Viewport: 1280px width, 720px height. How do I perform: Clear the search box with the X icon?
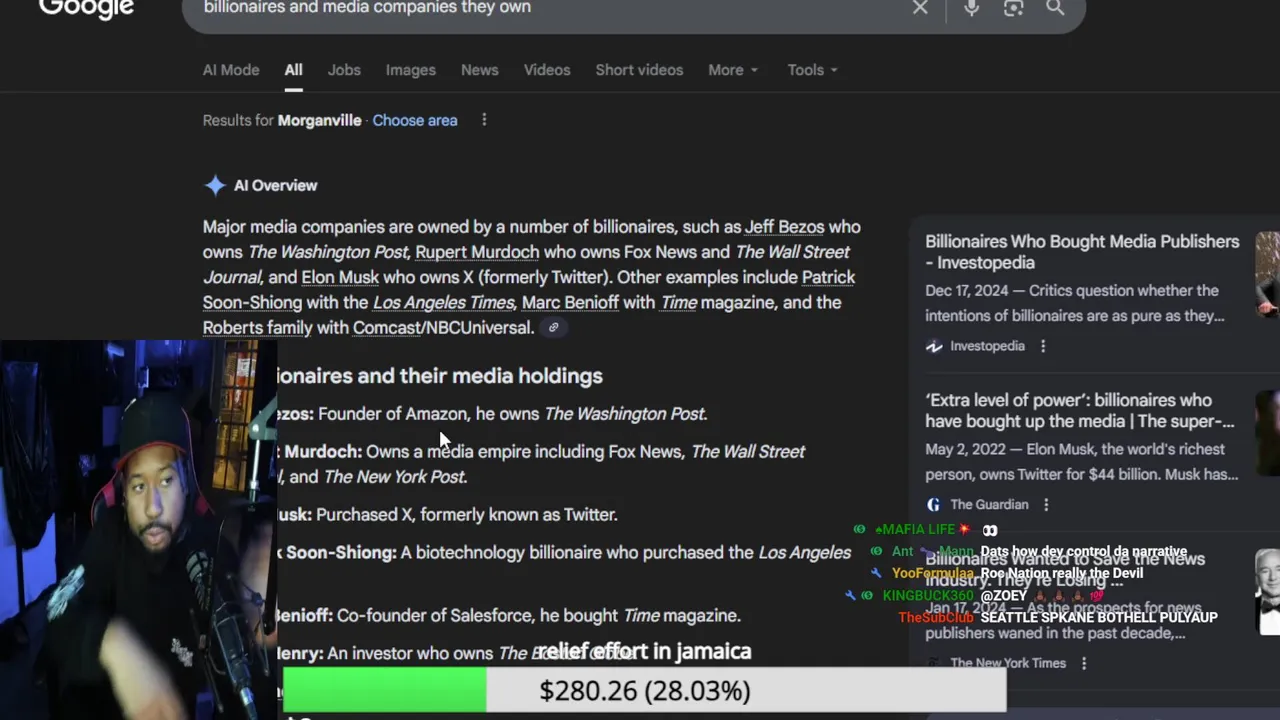pyautogui.click(x=920, y=8)
